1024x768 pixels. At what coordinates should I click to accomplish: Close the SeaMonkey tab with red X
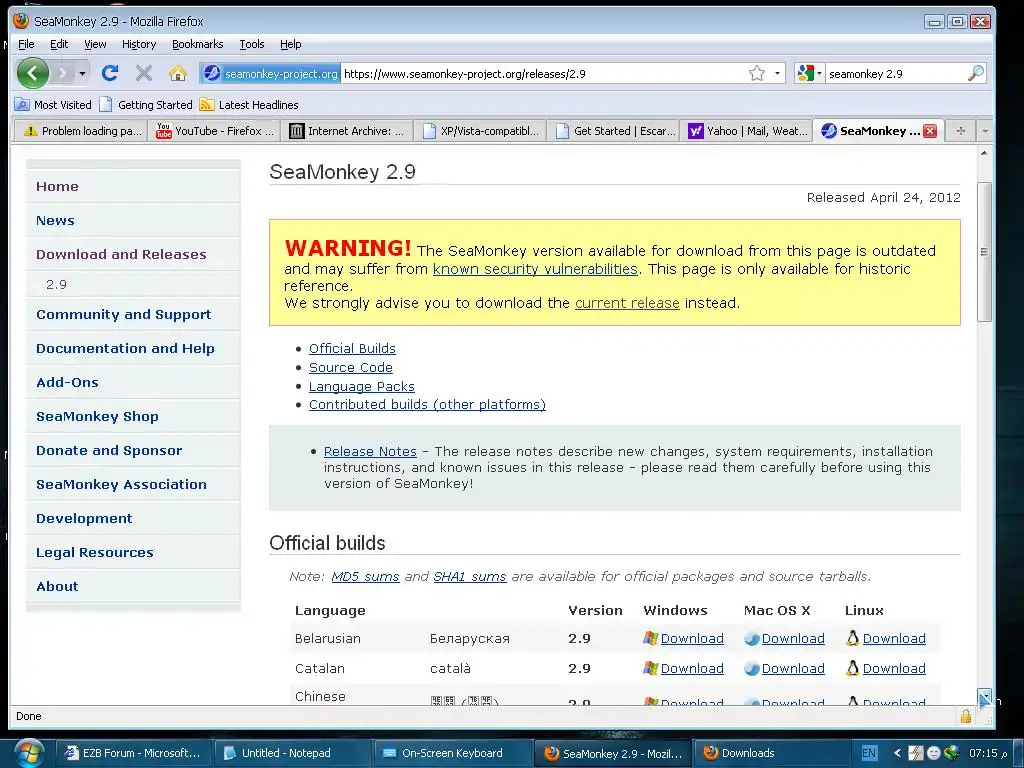930,131
